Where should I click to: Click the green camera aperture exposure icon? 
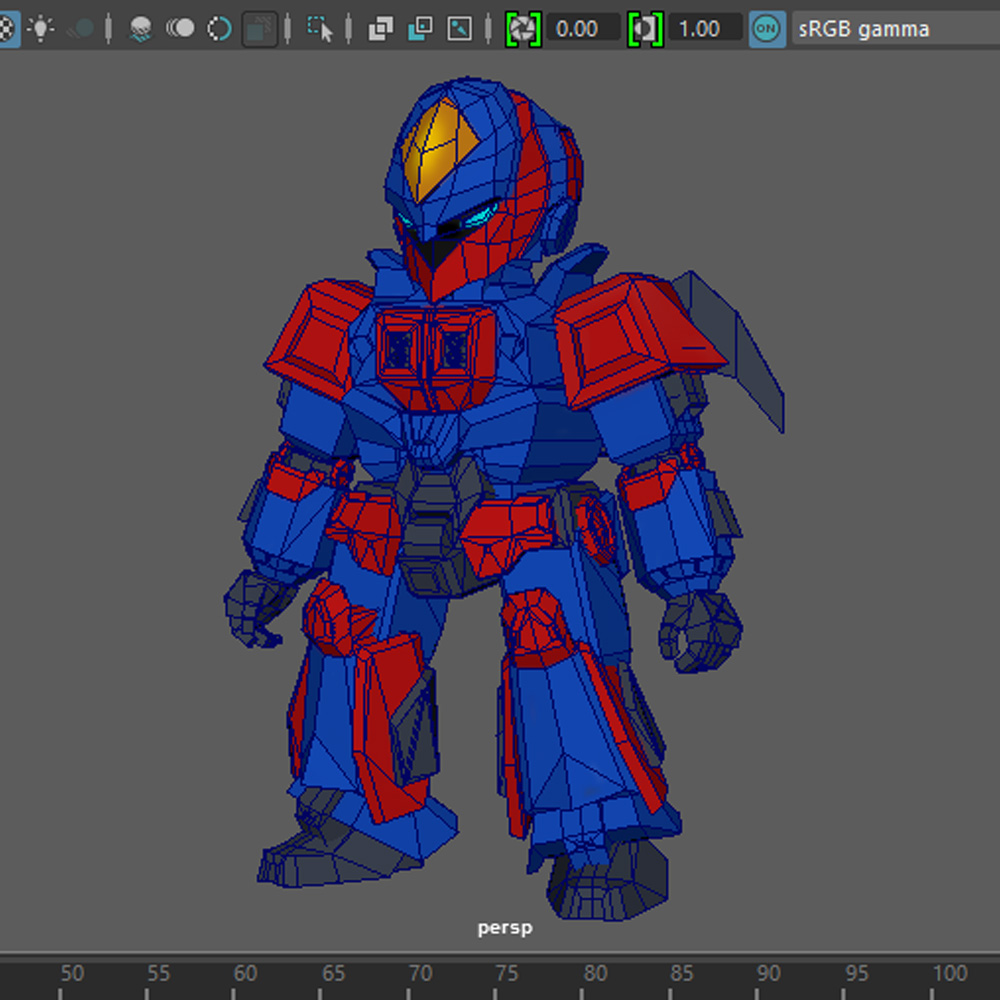tap(521, 29)
